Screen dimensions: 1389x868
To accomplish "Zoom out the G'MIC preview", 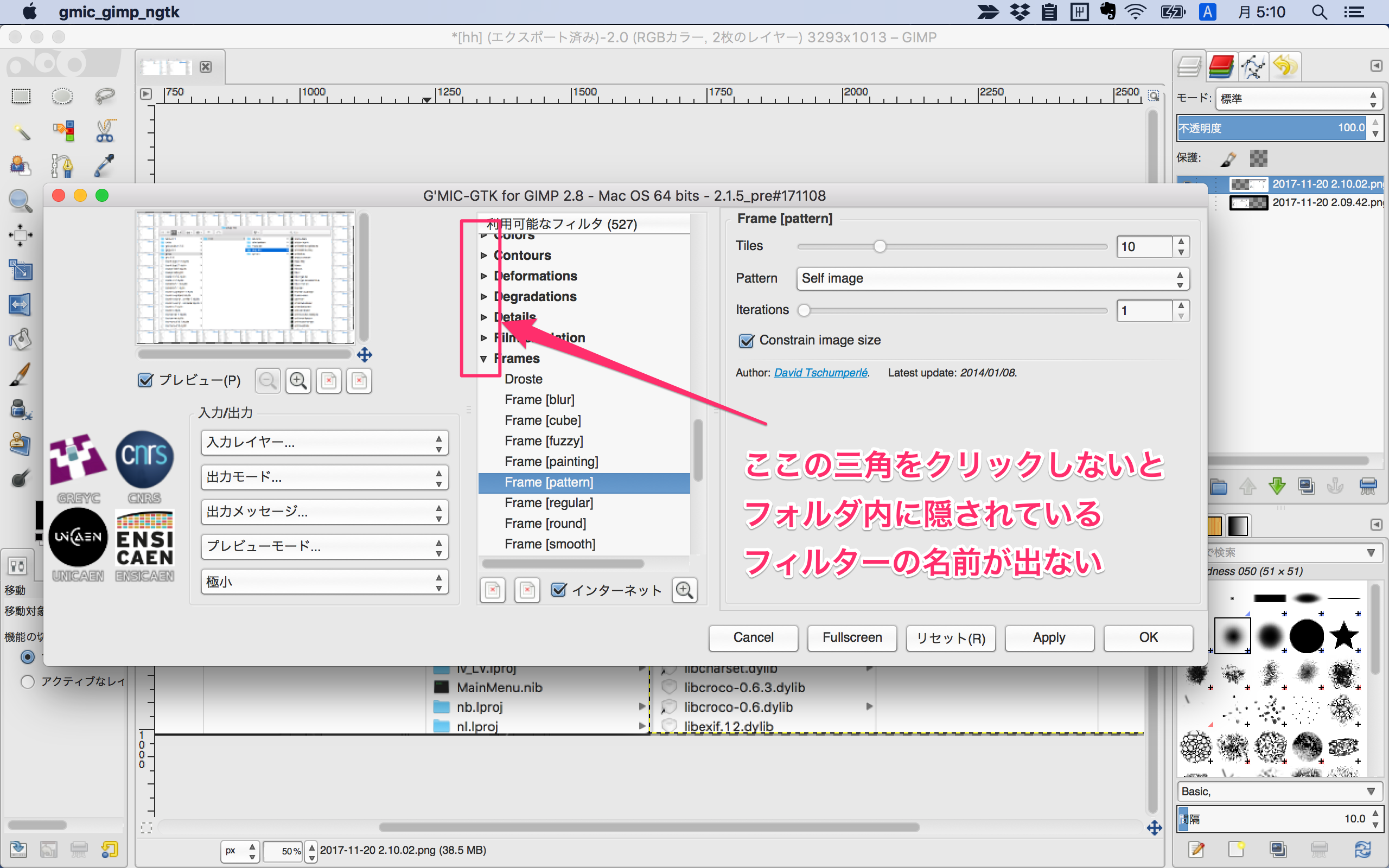I will 267,381.
